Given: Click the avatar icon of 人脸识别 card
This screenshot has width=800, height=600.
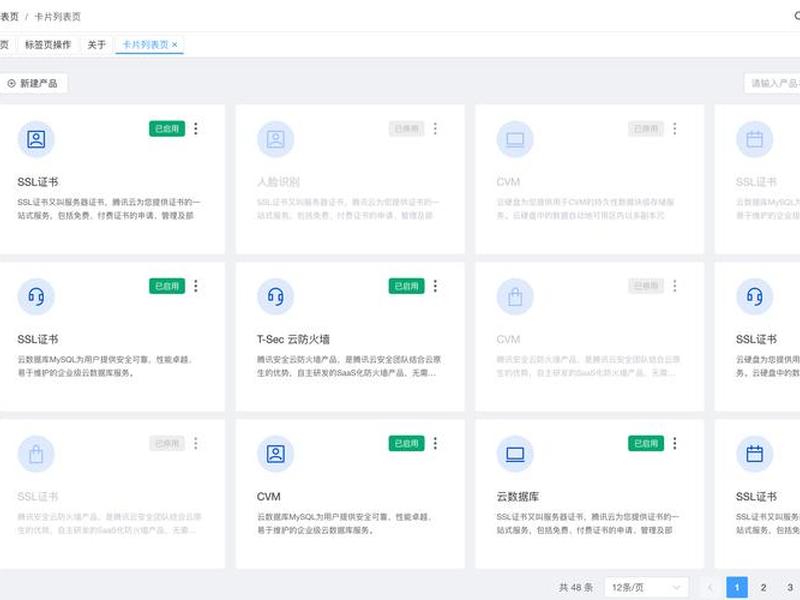Looking at the screenshot, I should coord(276,139).
